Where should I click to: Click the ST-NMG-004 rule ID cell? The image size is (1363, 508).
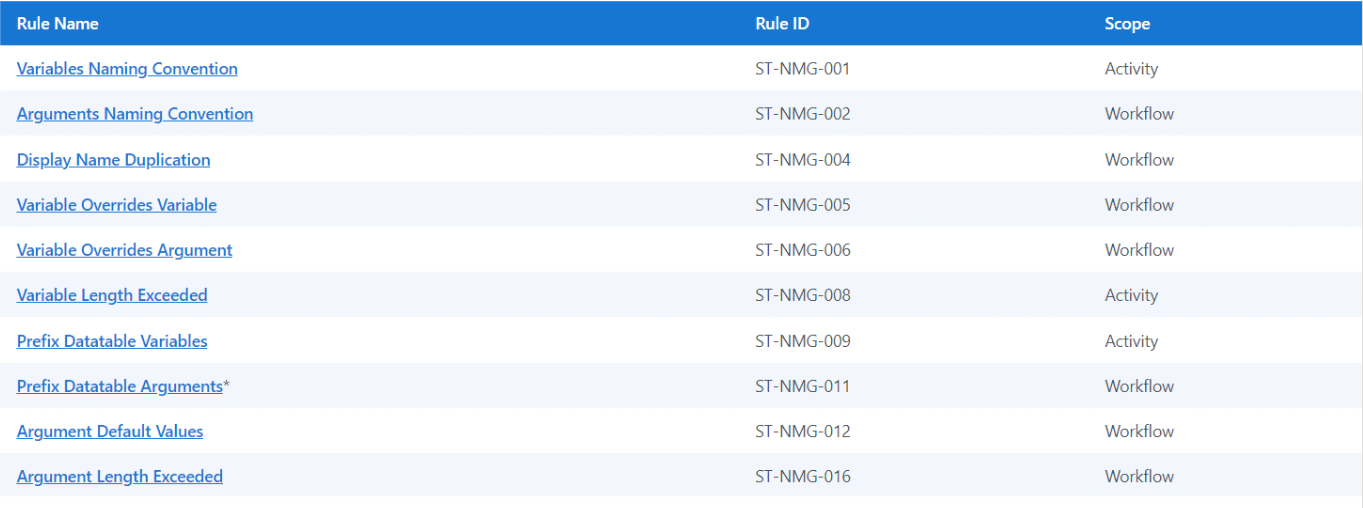tap(802, 160)
